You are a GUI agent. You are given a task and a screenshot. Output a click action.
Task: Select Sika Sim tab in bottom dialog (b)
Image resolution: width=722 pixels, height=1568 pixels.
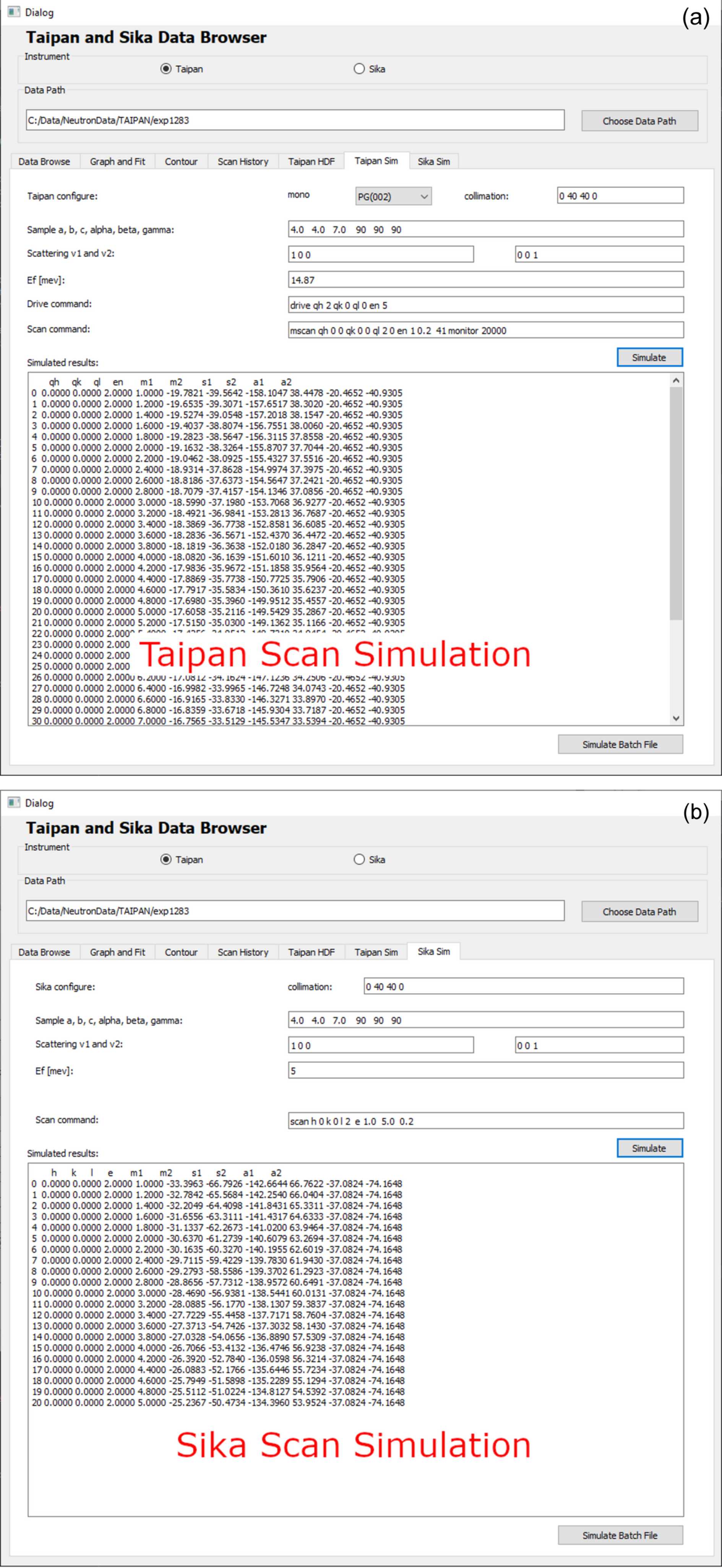pos(434,952)
